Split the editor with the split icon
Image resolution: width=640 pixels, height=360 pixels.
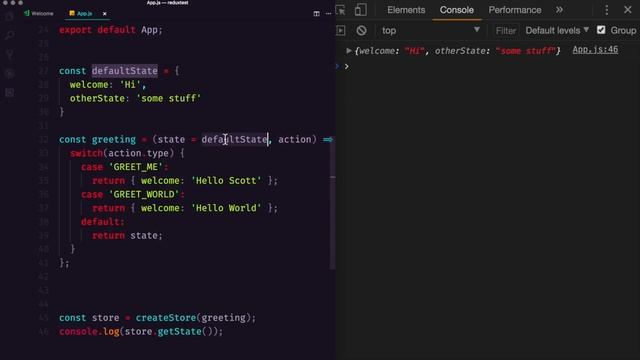point(316,13)
